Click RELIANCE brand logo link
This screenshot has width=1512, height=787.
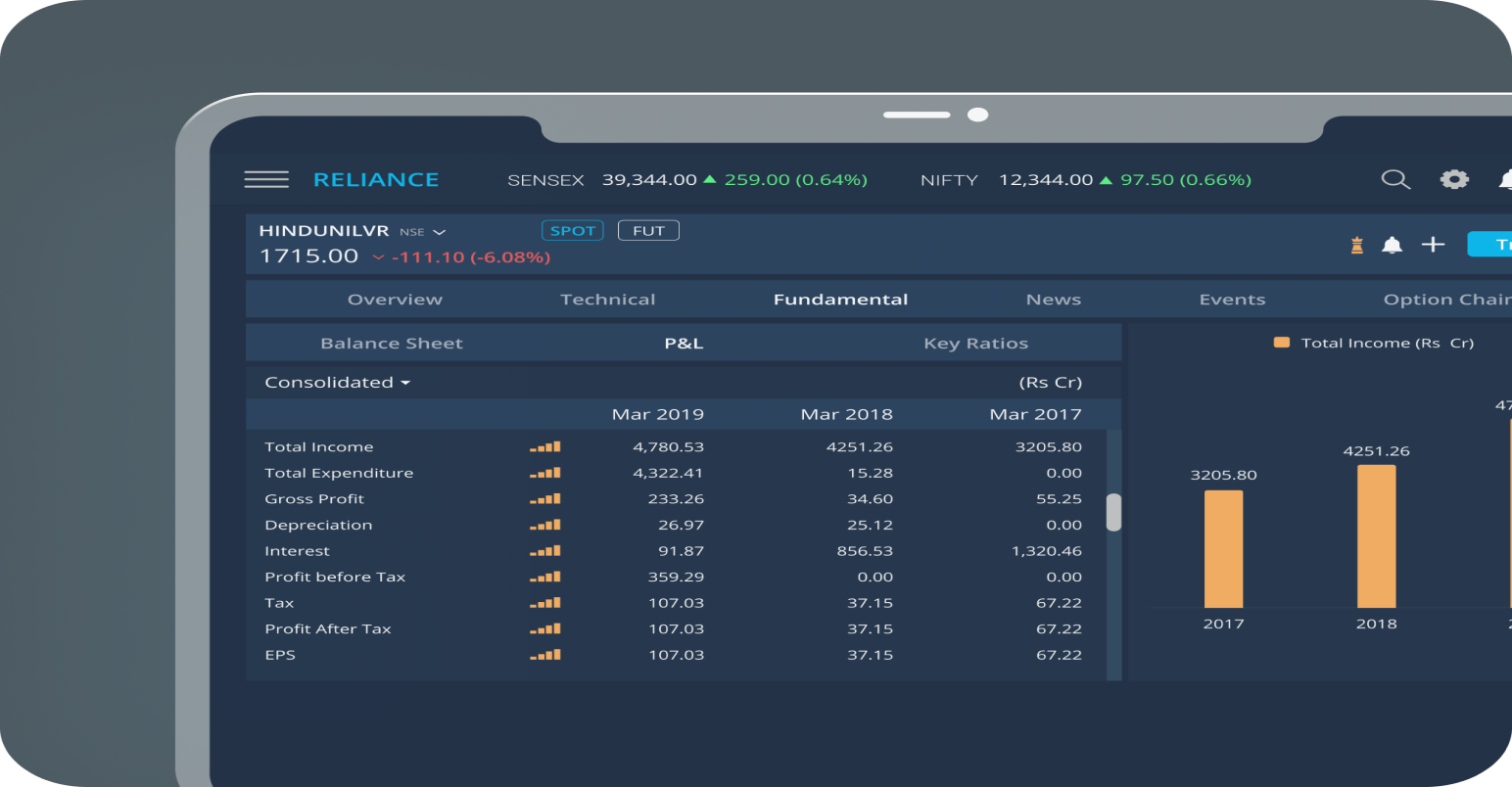pos(376,180)
